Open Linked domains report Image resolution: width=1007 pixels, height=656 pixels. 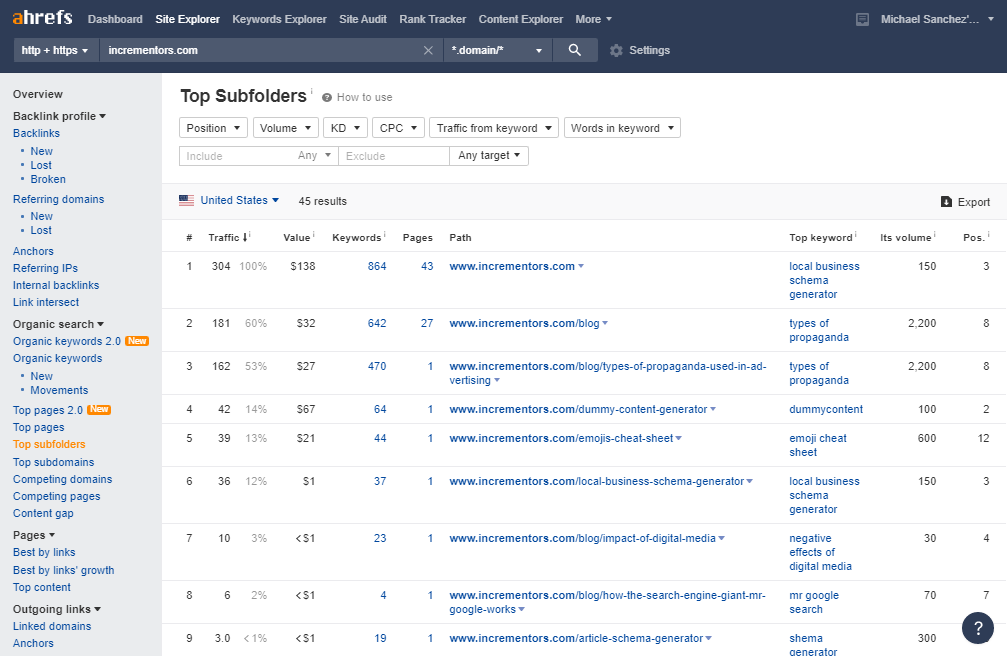(52, 626)
